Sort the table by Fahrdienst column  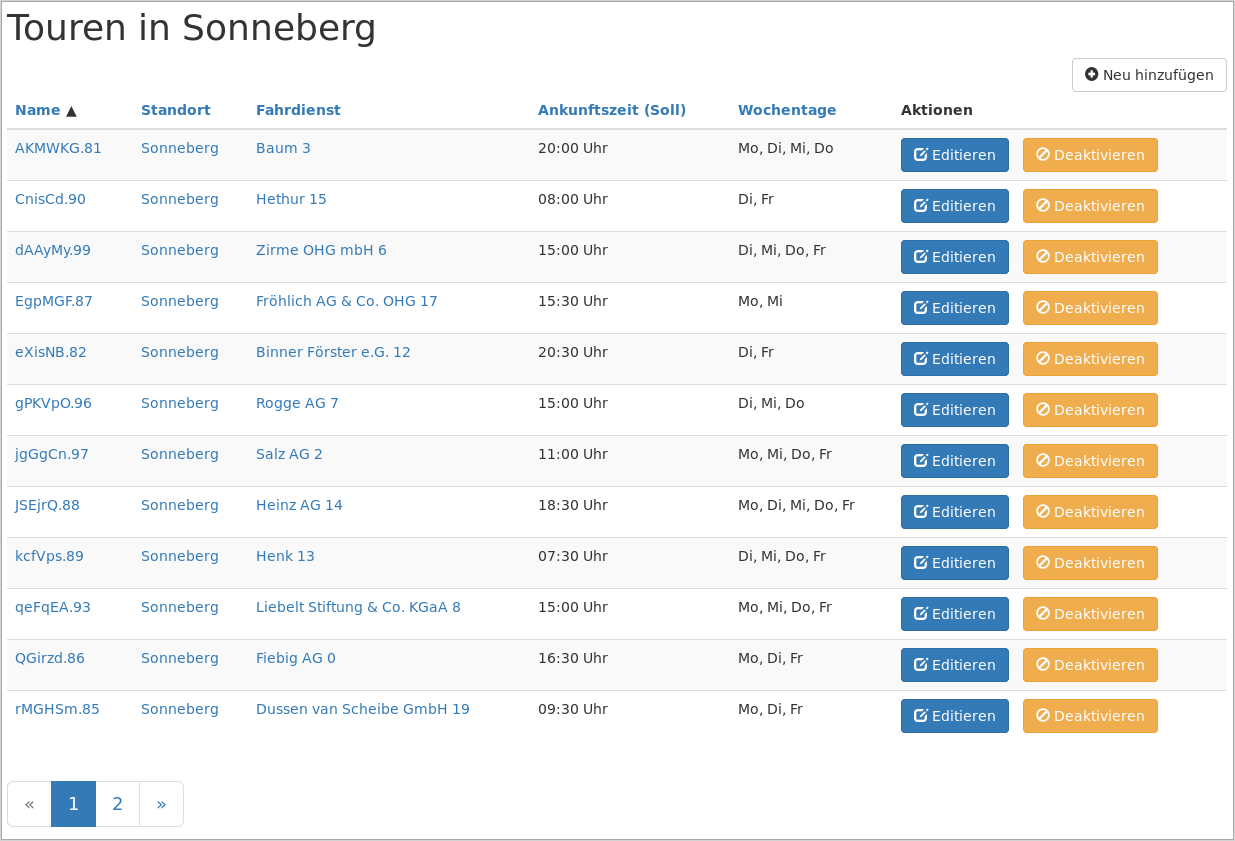298,110
